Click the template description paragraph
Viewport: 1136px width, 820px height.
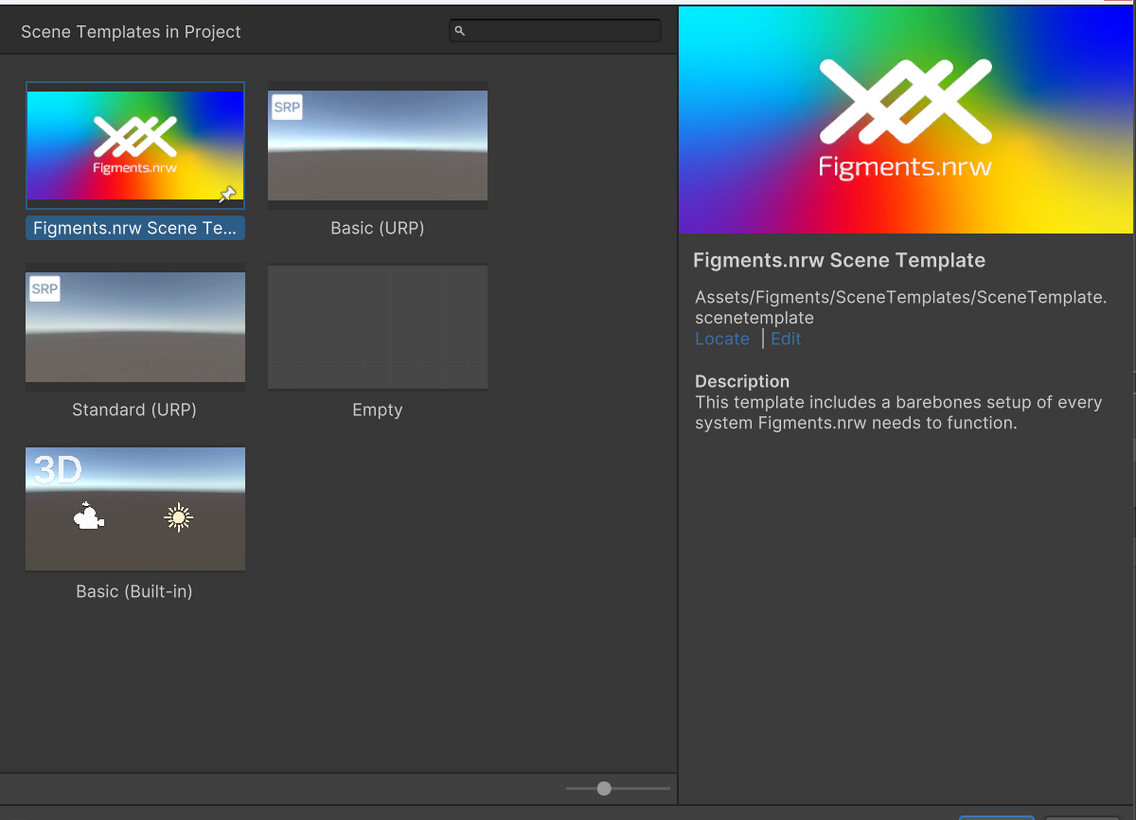pyautogui.click(x=898, y=412)
